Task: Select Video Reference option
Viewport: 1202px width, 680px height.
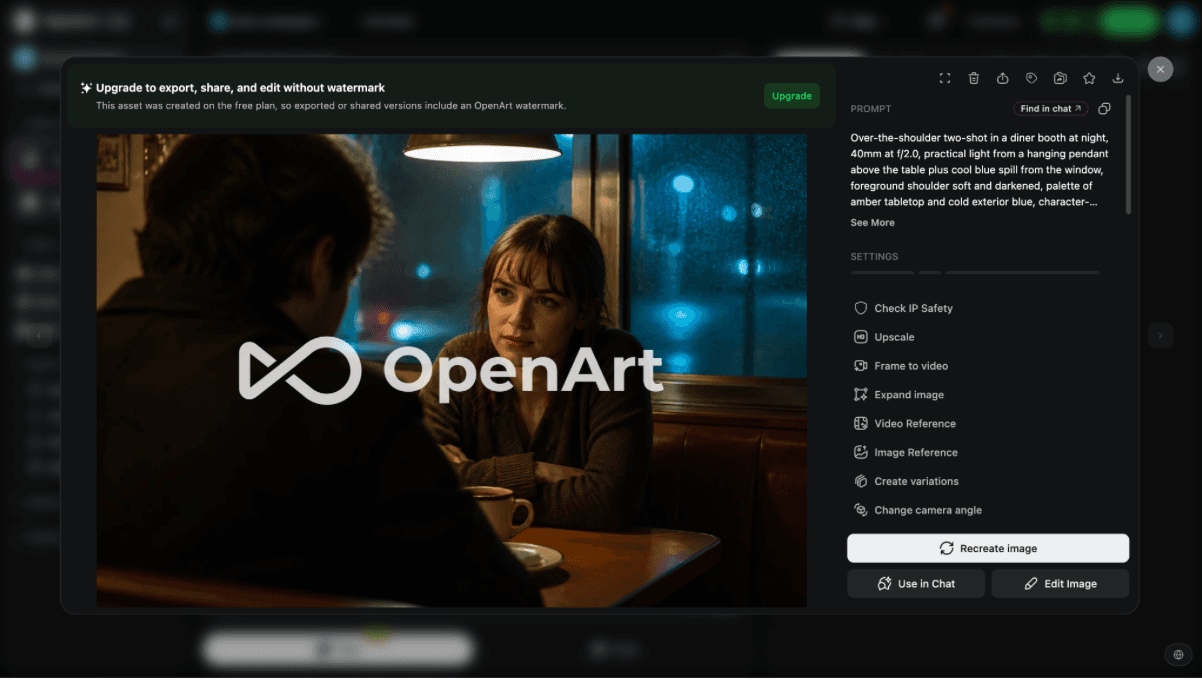Action: [x=905, y=424]
